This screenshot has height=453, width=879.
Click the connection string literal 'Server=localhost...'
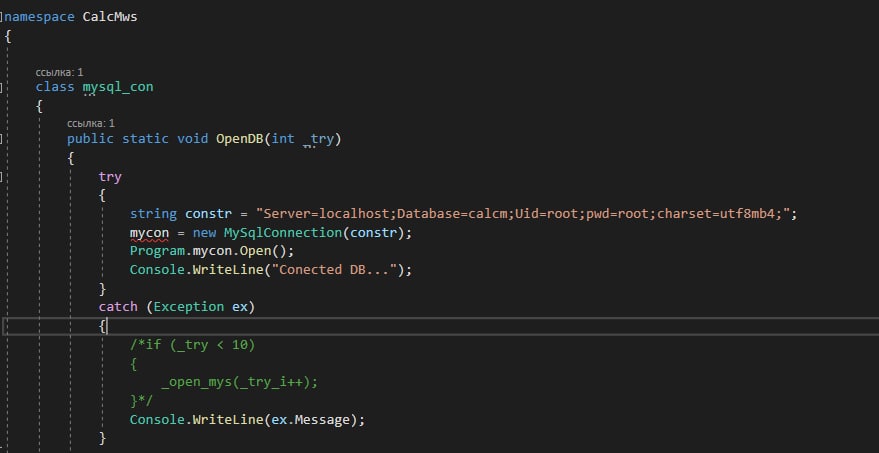pyautogui.click(x=522, y=214)
